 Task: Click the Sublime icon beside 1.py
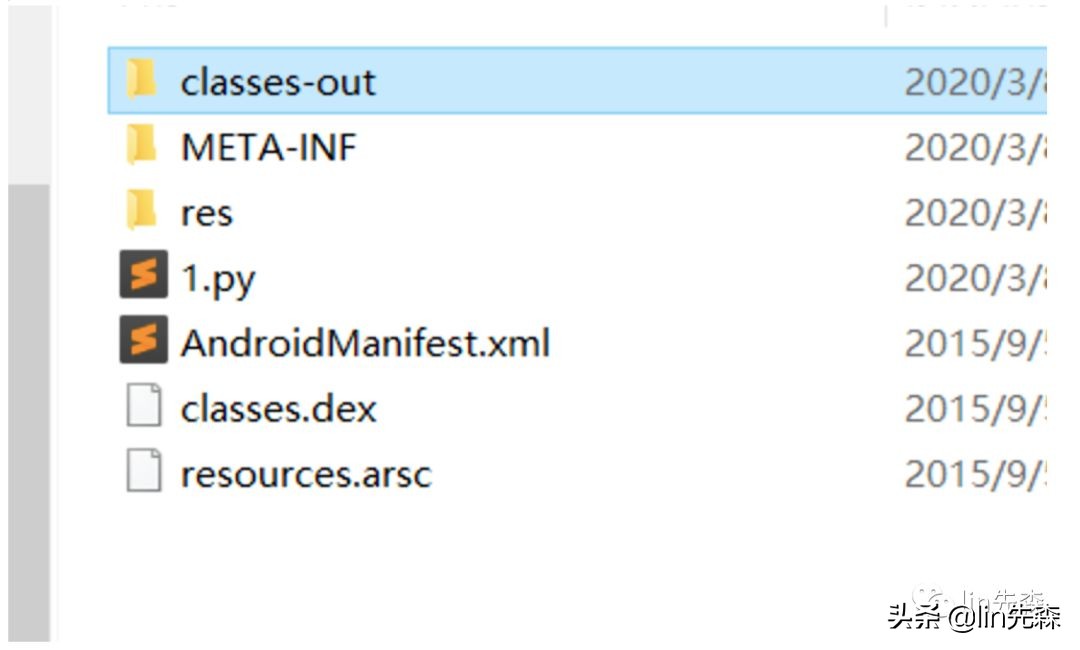143,277
